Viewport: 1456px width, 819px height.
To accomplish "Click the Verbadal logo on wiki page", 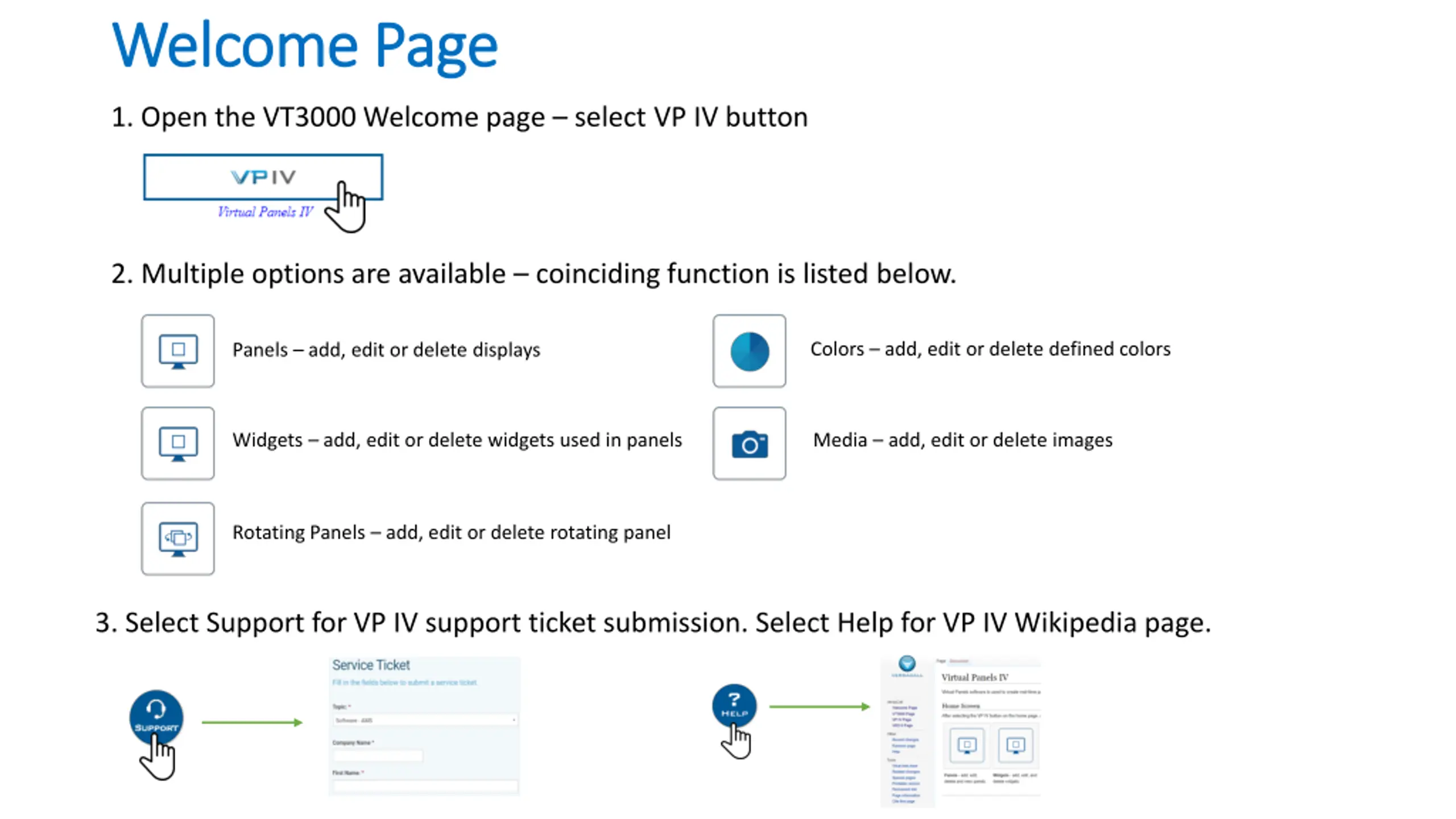I will 907,666.
